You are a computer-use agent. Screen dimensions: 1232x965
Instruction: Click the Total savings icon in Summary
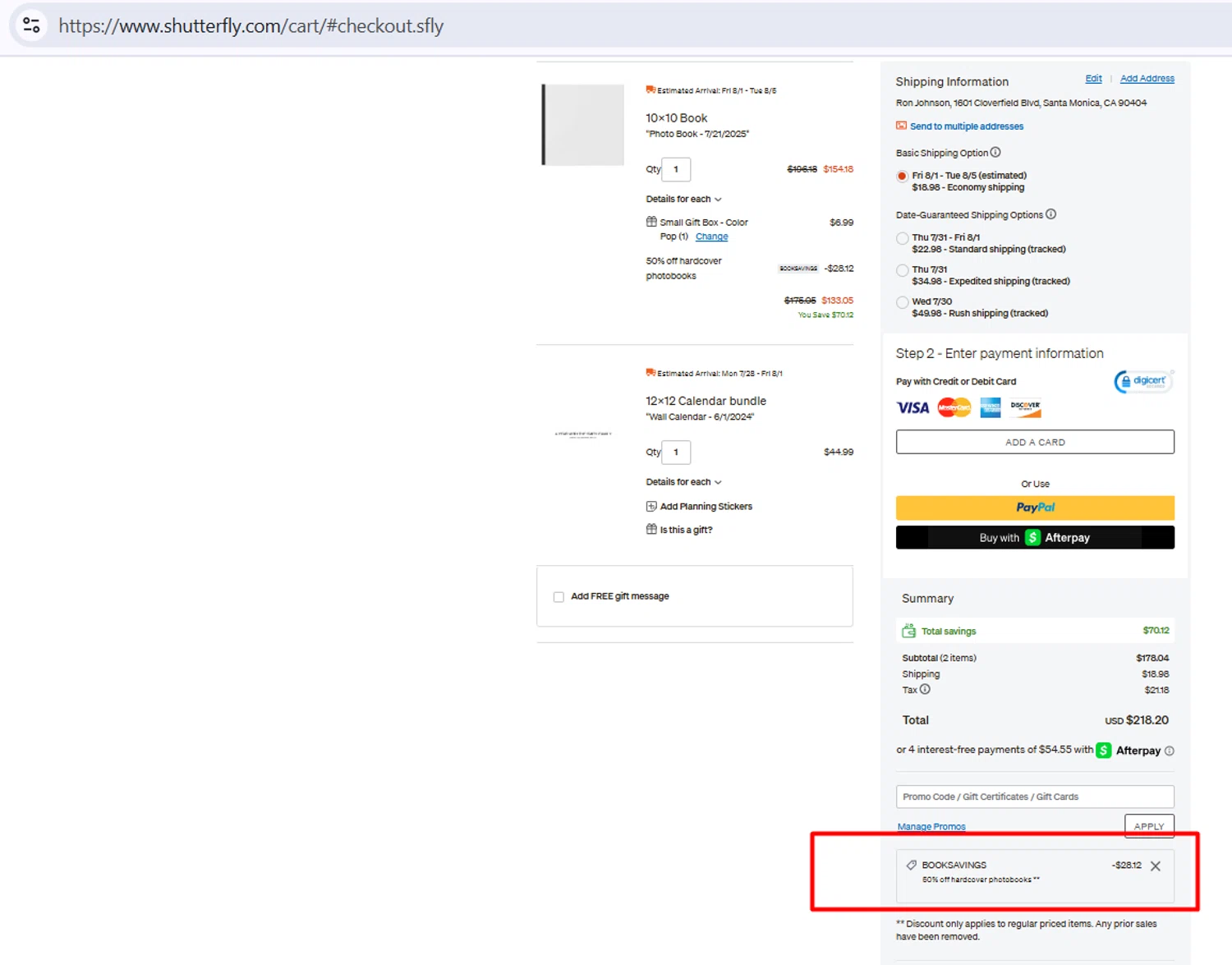(908, 631)
